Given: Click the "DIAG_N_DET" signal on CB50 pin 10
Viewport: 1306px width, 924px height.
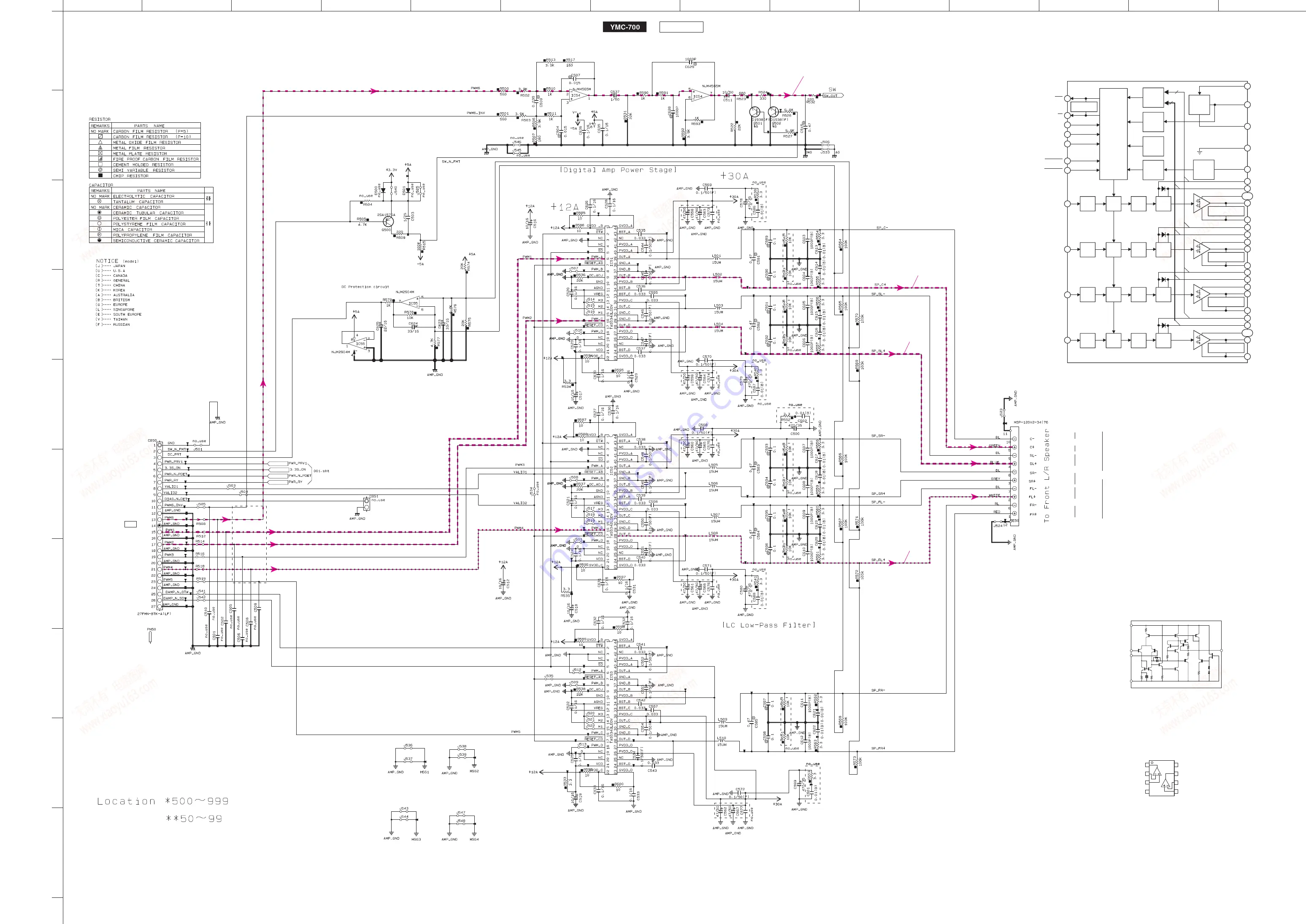Looking at the screenshot, I should pyautogui.click(x=176, y=499).
